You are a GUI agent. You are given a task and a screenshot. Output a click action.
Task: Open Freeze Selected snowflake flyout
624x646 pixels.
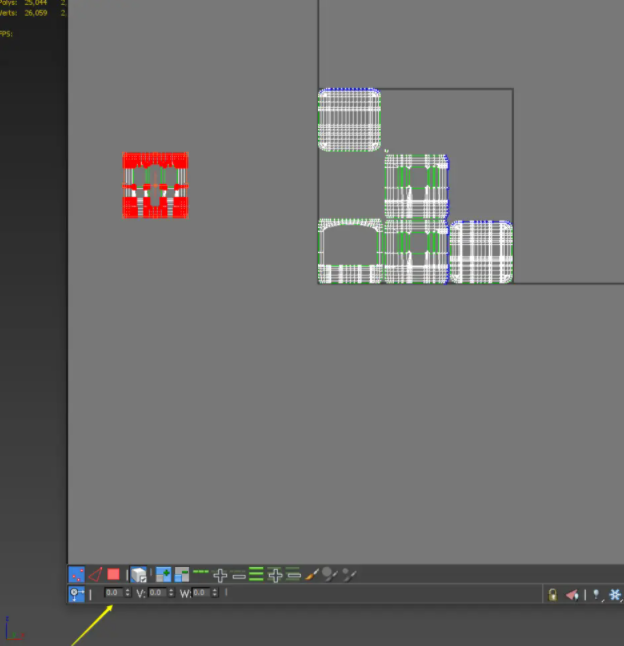point(615,595)
